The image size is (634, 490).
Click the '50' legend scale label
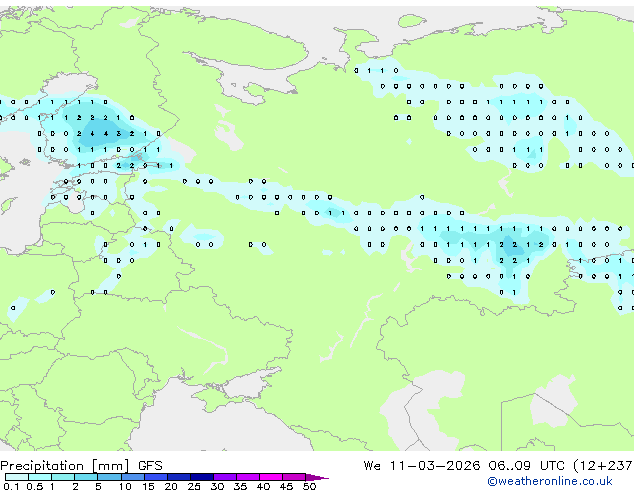click(309, 486)
